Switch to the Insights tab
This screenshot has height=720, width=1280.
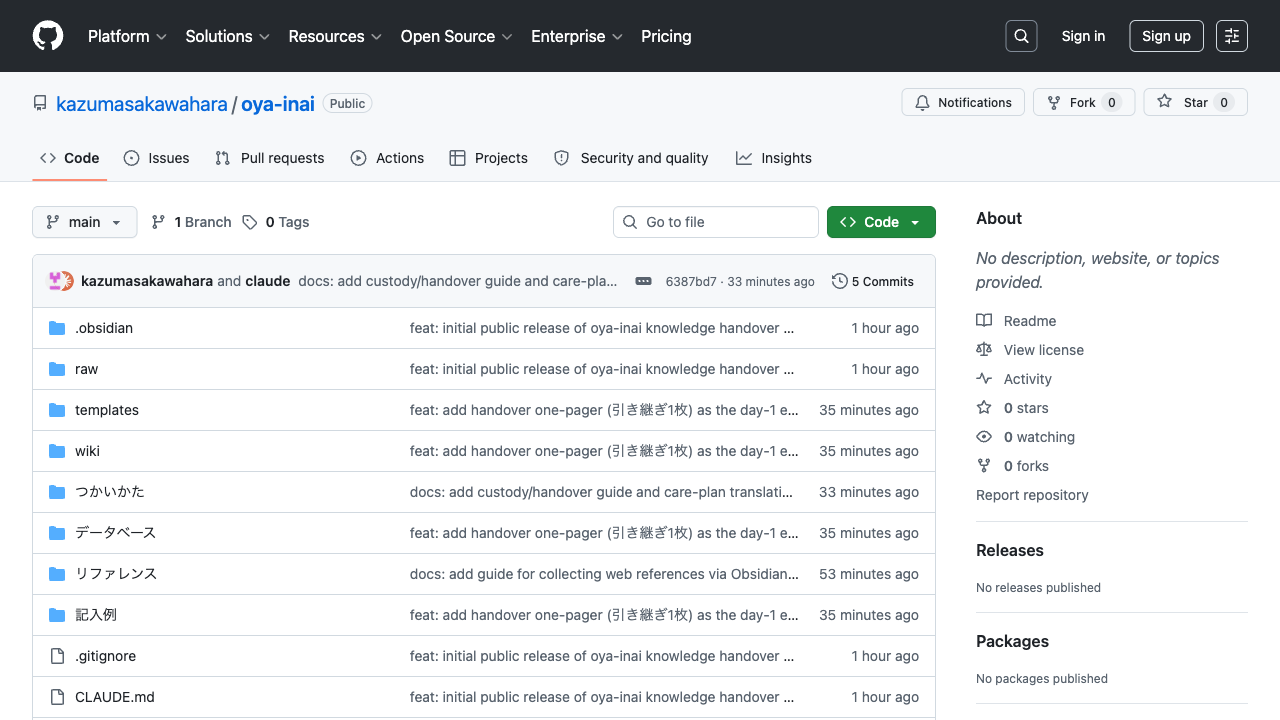click(x=774, y=158)
